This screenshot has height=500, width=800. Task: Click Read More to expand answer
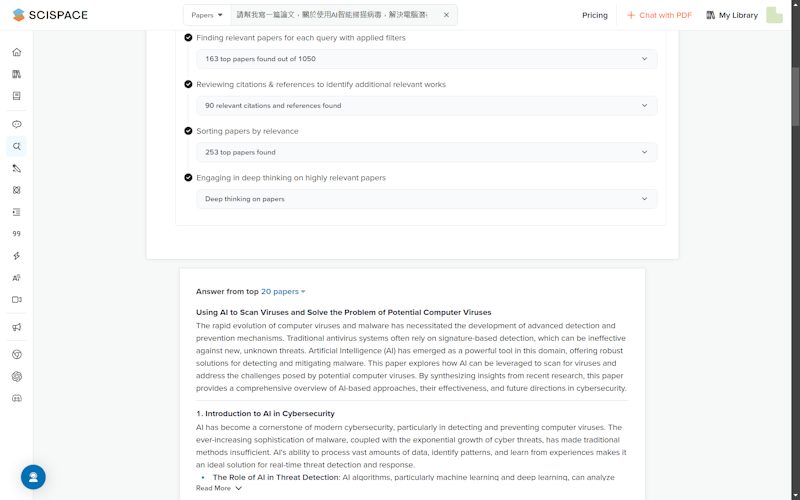tap(218, 488)
